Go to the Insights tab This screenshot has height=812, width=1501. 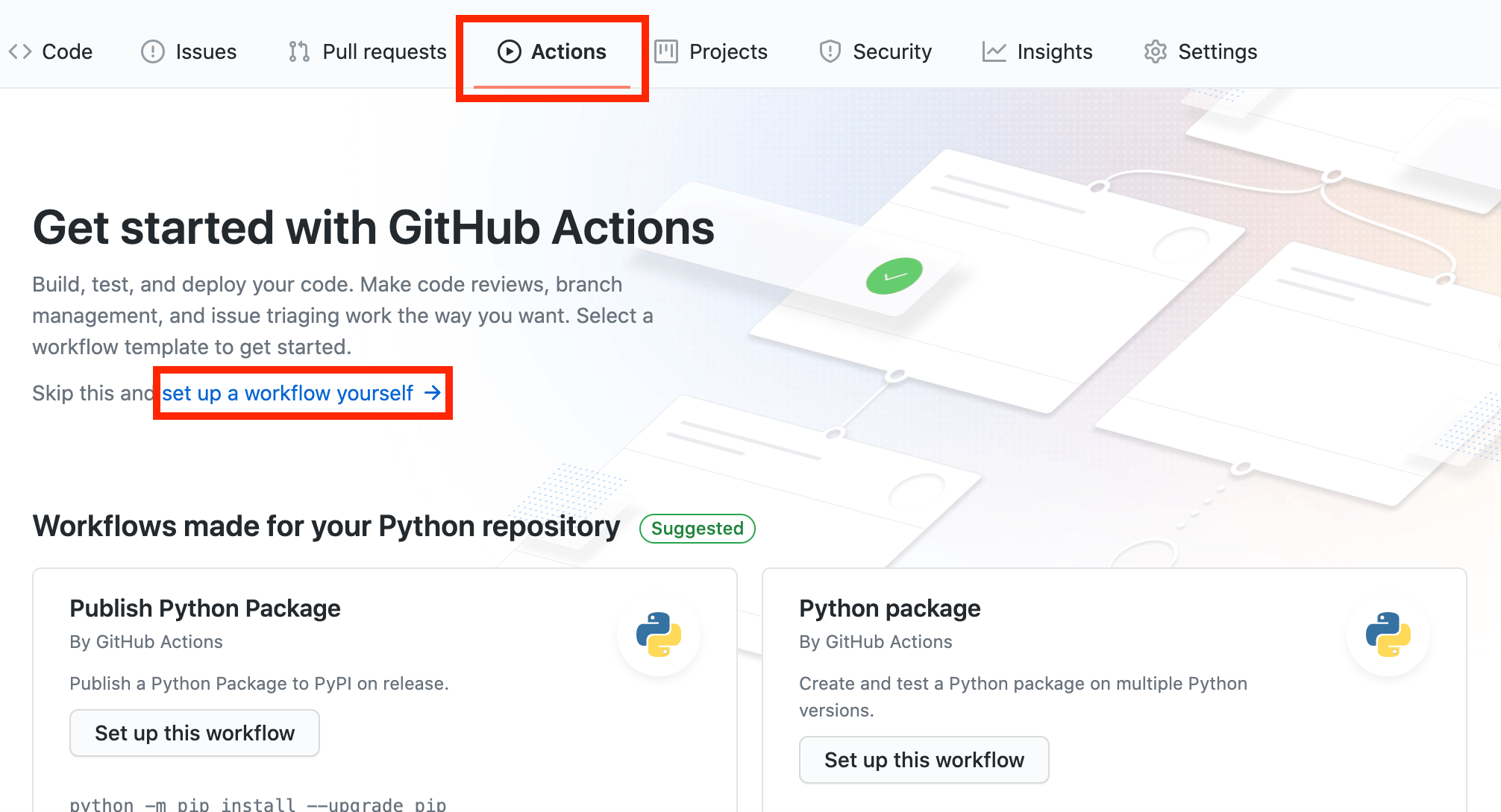tap(1054, 51)
